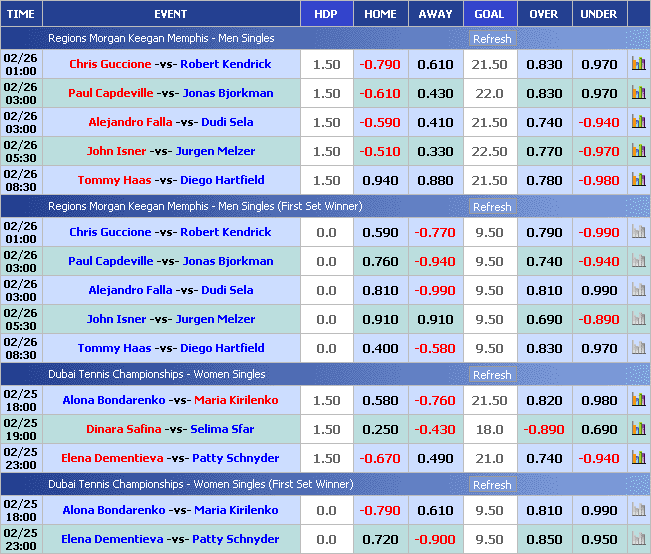Refresh Memphis Men Singles First Set Winner section
This screenshot has width=651, height=554.
[x=492, y=207]
